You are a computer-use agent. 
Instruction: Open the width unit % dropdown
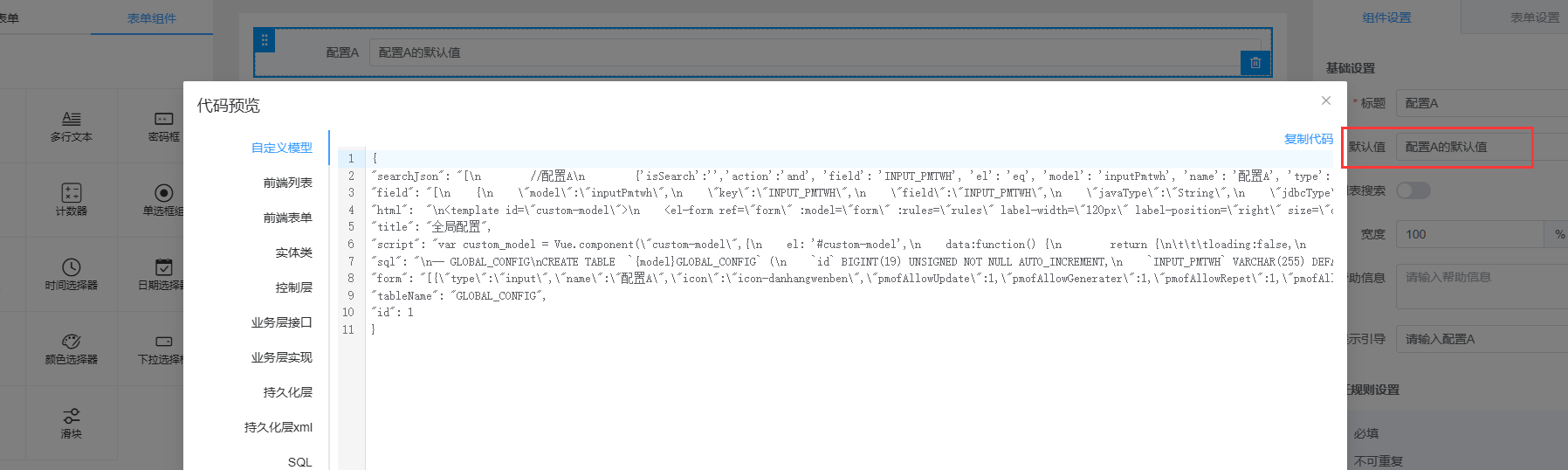pyautogui.click(x=1558, y=234)
